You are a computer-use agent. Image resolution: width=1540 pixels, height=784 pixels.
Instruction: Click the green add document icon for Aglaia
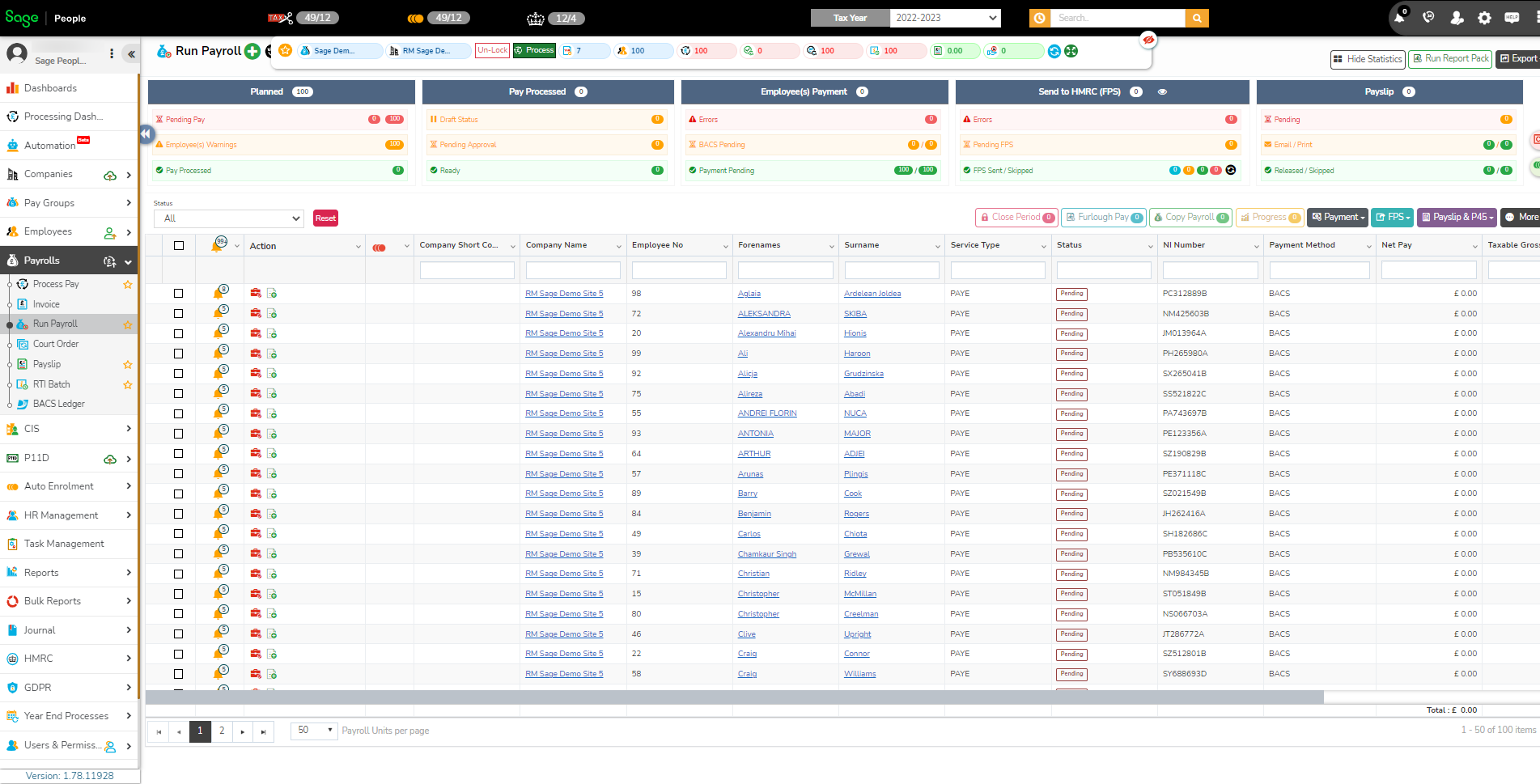272,293
